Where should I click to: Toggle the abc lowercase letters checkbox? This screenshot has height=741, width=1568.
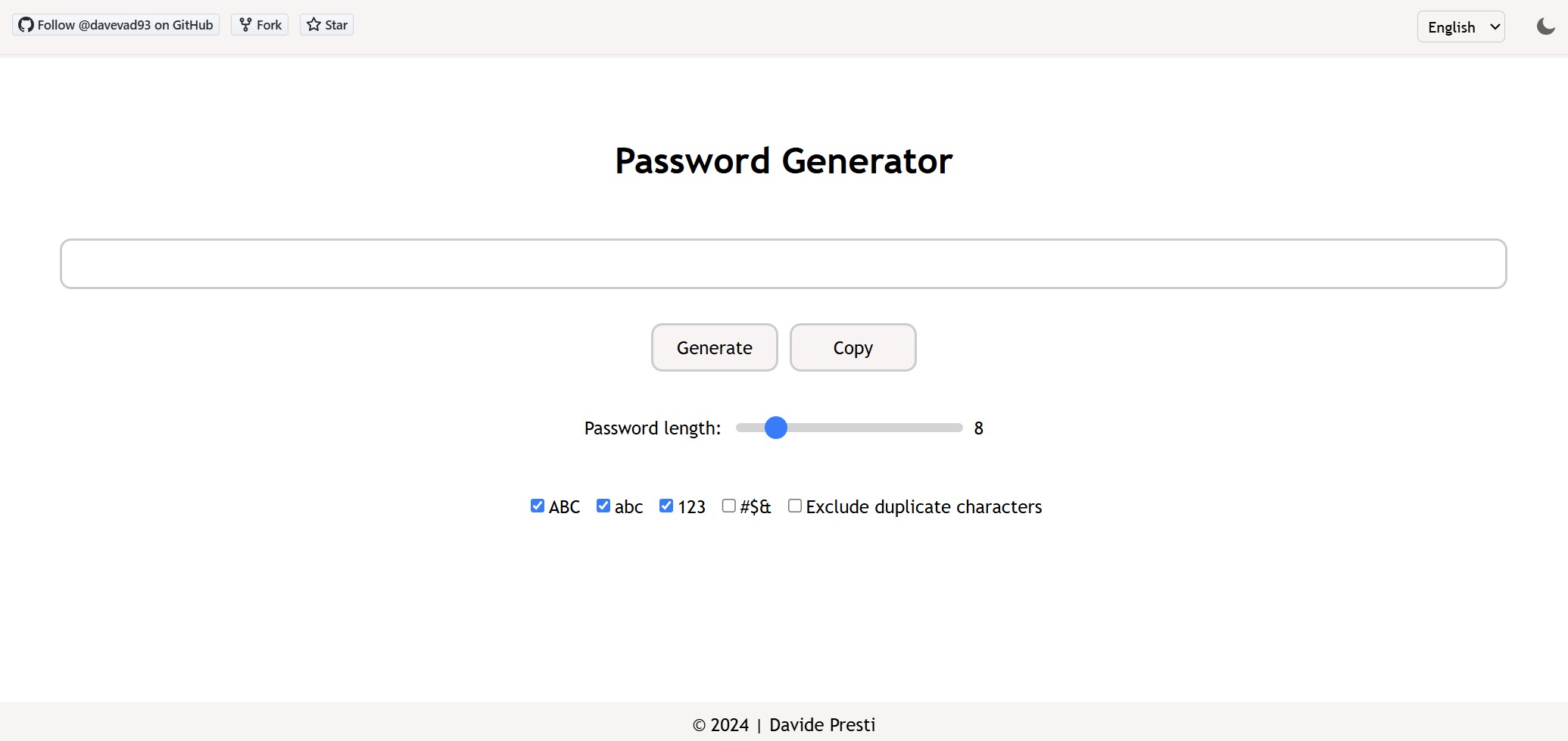[603, 506]
